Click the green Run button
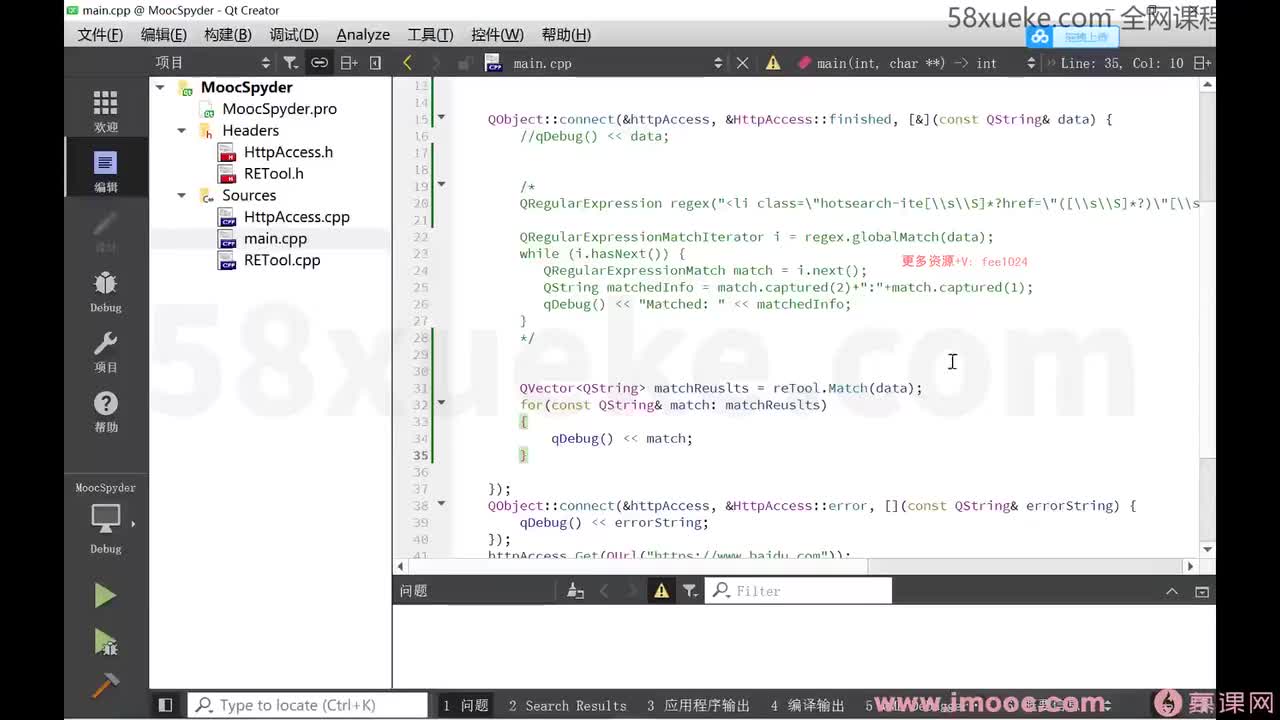 (x=105, y=596)
